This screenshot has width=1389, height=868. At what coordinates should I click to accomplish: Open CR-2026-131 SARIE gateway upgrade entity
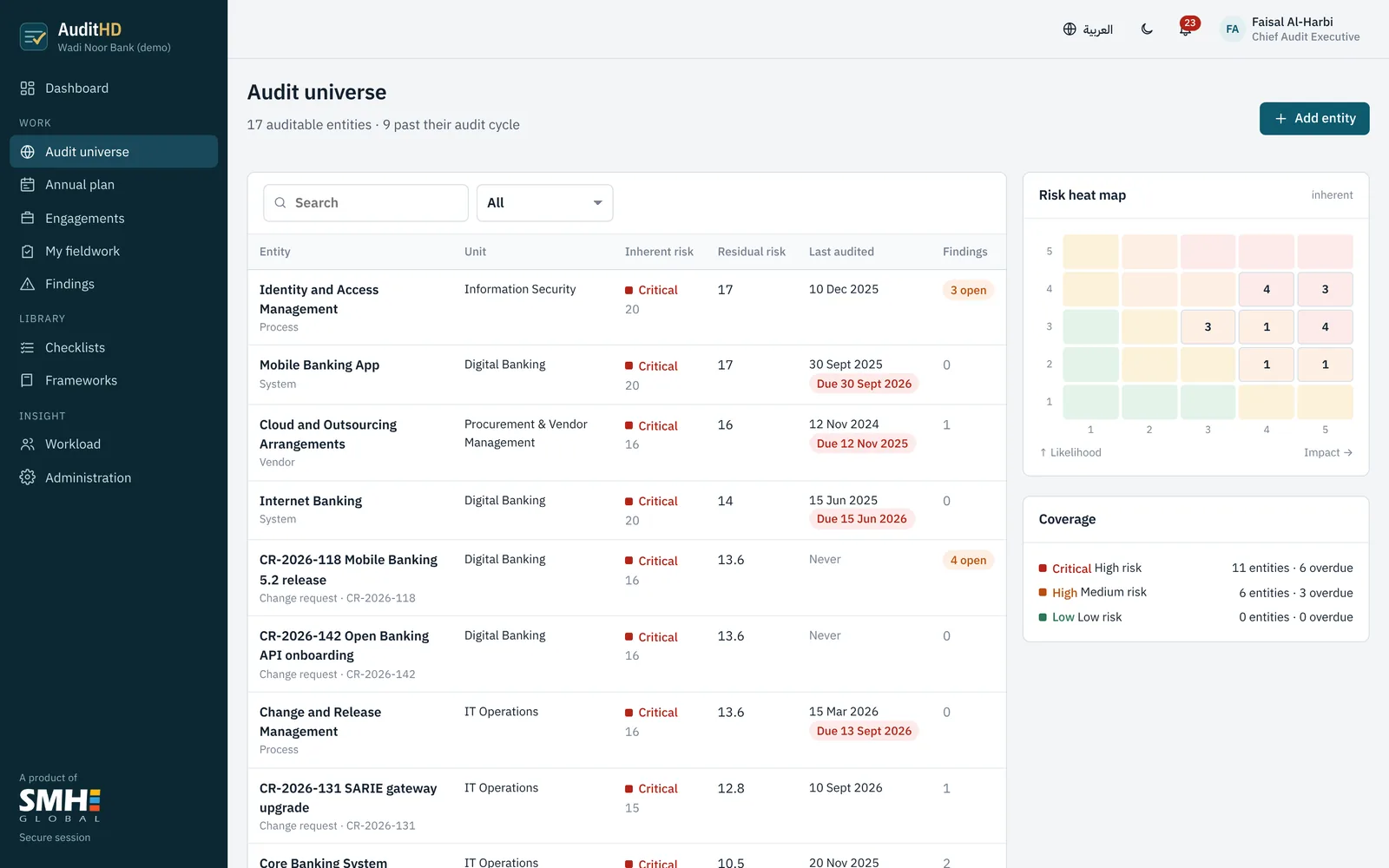coord(348,798)
